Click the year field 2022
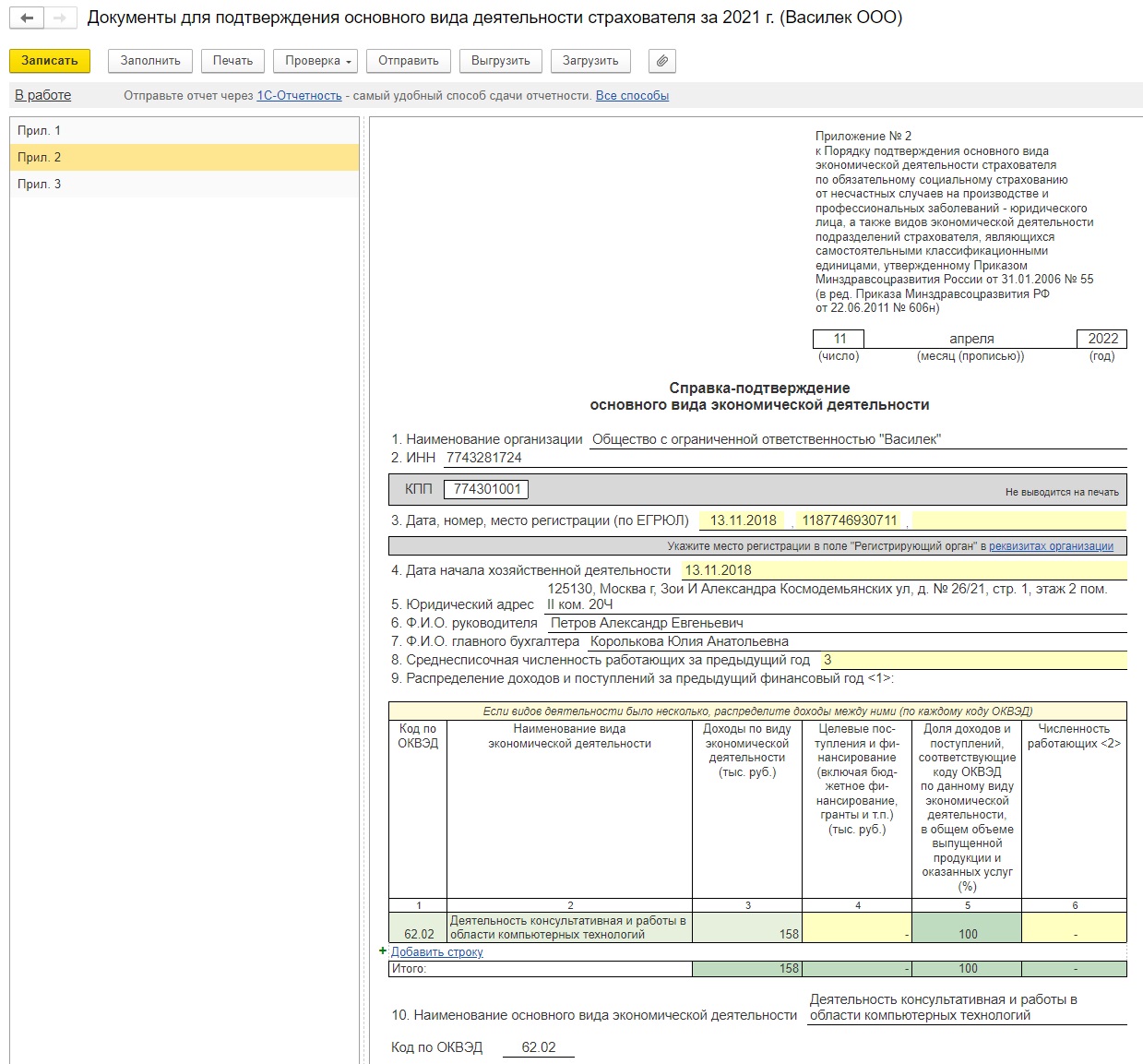Image resolution: width=1143 pixels, height=1064 pixels. pyautogui.click(x=1101, y=339)
